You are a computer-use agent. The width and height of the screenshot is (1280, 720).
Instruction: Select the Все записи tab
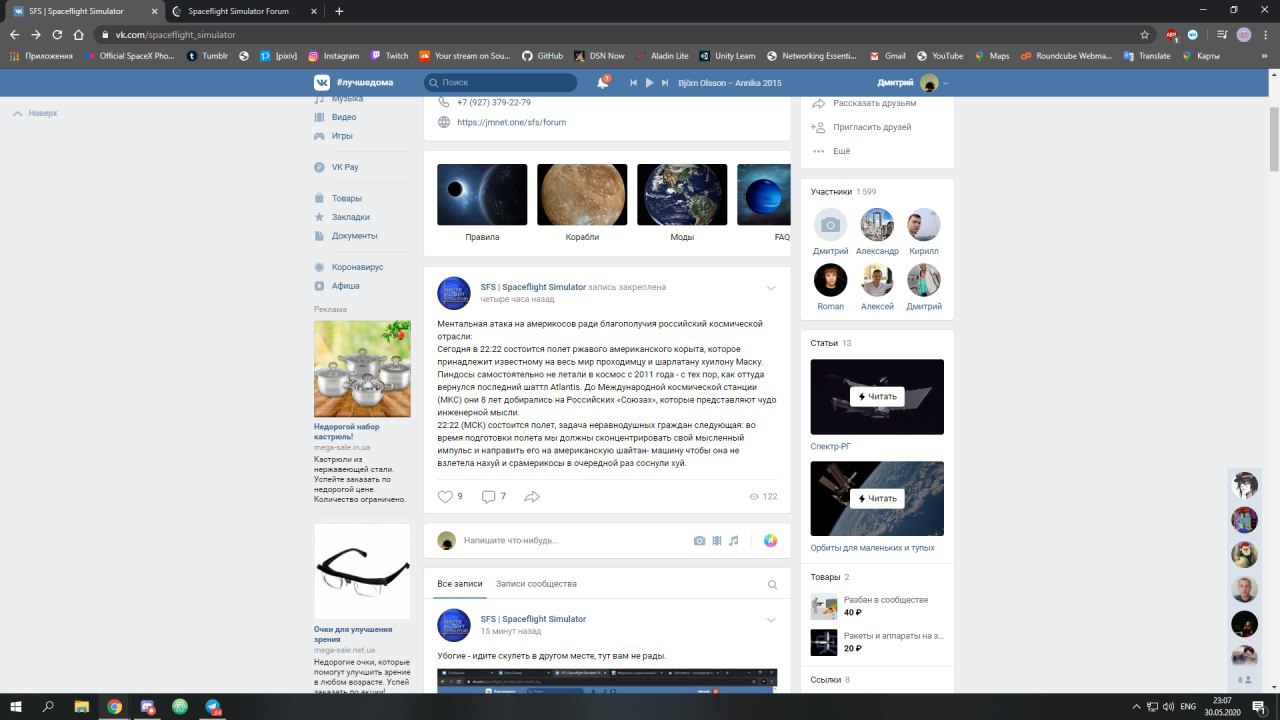tap(459, 584)
